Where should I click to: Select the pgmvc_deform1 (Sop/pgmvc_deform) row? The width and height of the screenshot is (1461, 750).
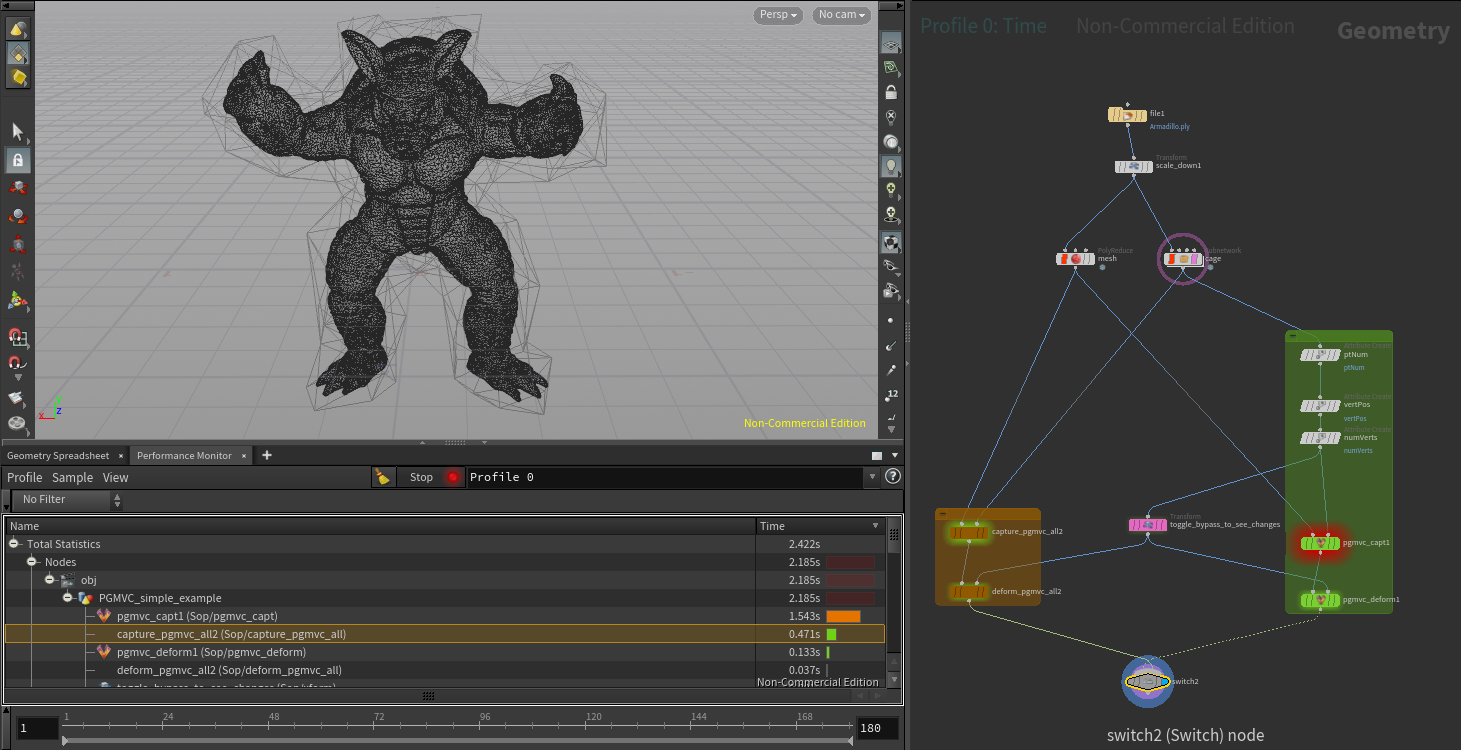click(445, 652)
